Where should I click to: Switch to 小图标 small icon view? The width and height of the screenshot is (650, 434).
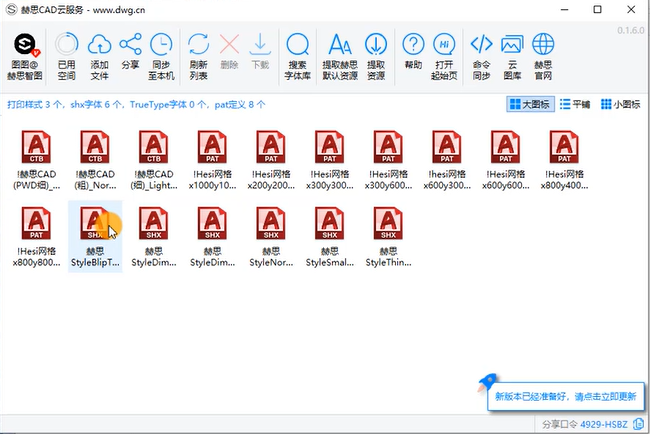click(x=621, y=104)
